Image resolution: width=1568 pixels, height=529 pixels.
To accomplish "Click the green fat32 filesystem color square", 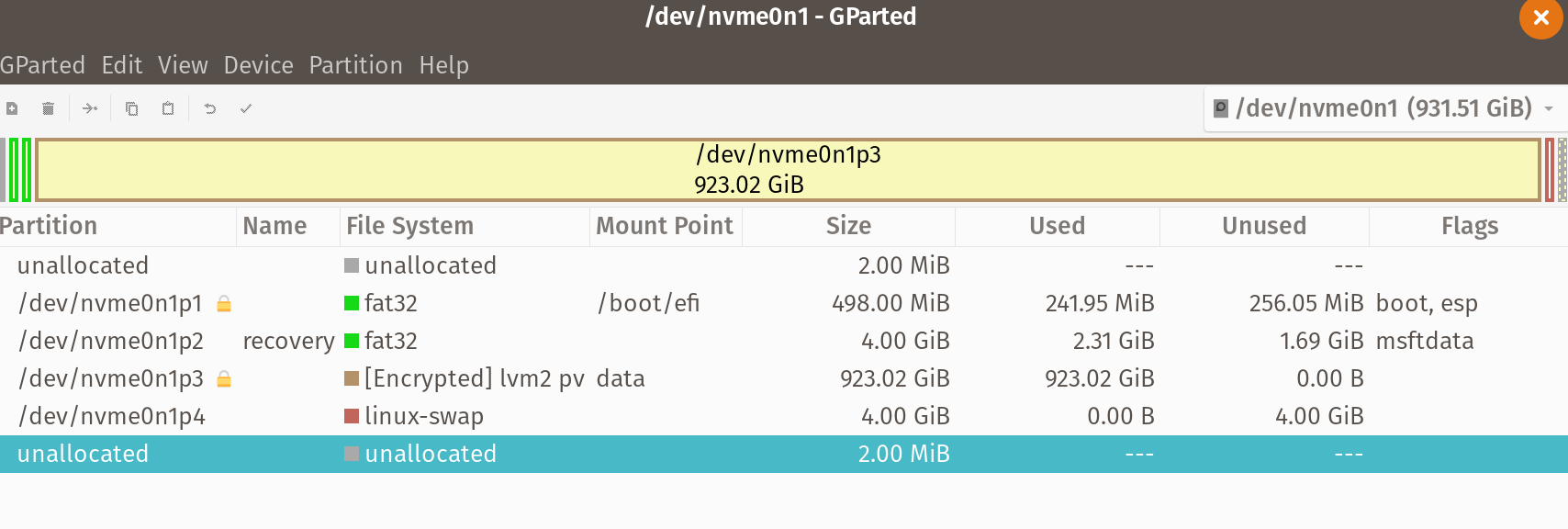I will pyautogui.click(x=352, y=303).
